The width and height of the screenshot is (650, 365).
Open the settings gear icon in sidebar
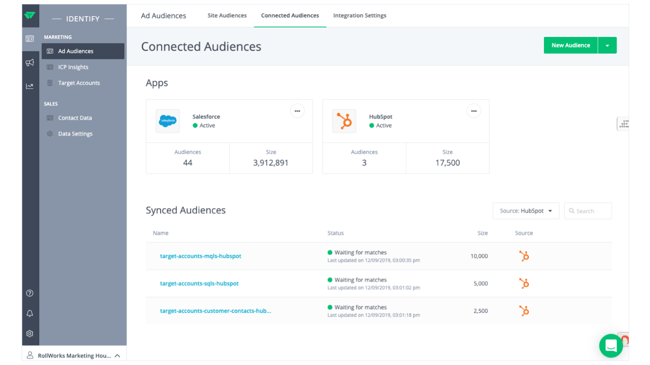click(30, 333)
